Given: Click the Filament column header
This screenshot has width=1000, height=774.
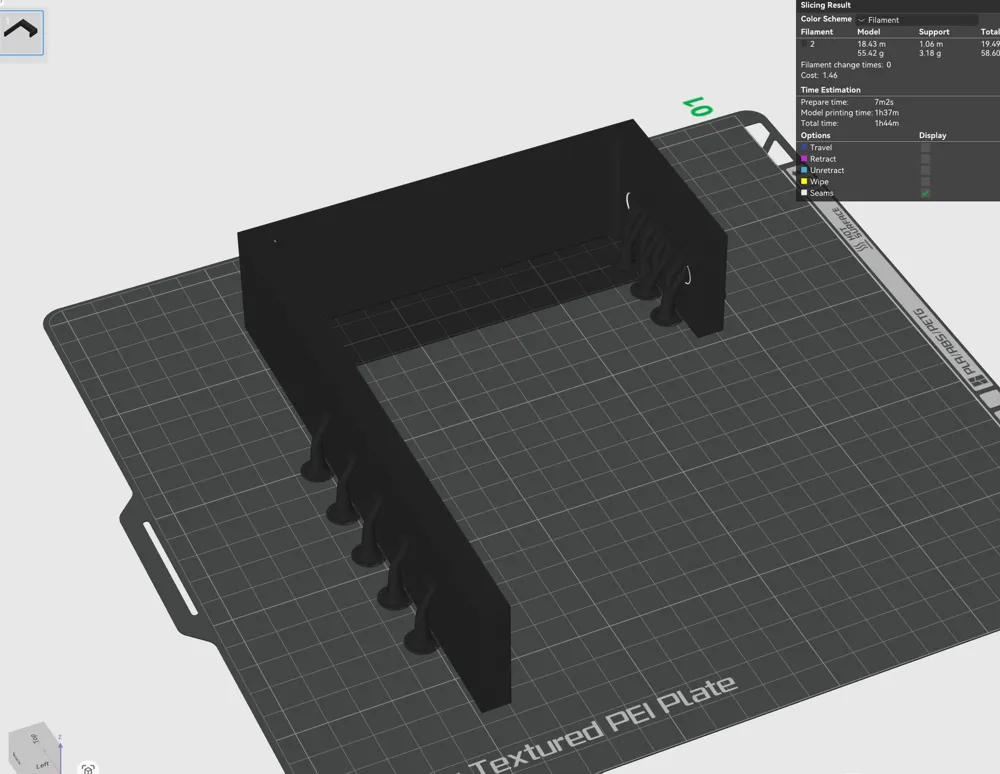Looking at the screenshot, I should 816,32.
